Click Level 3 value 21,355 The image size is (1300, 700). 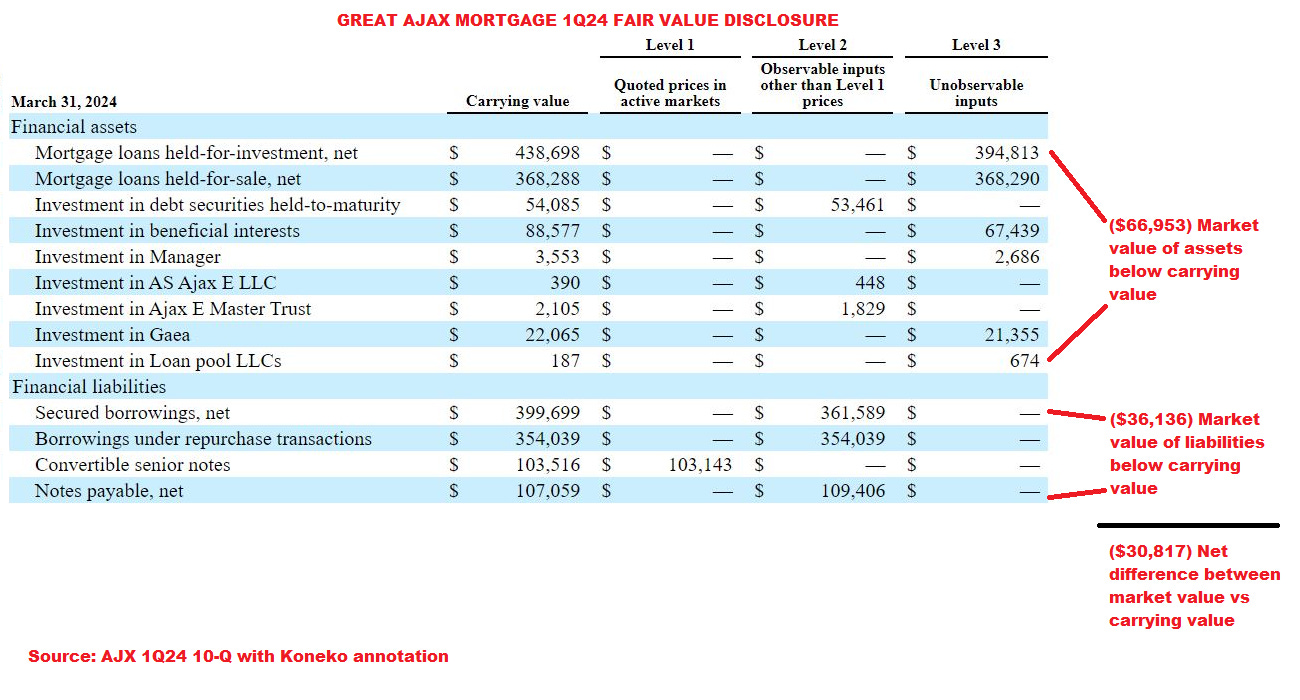1012,335
